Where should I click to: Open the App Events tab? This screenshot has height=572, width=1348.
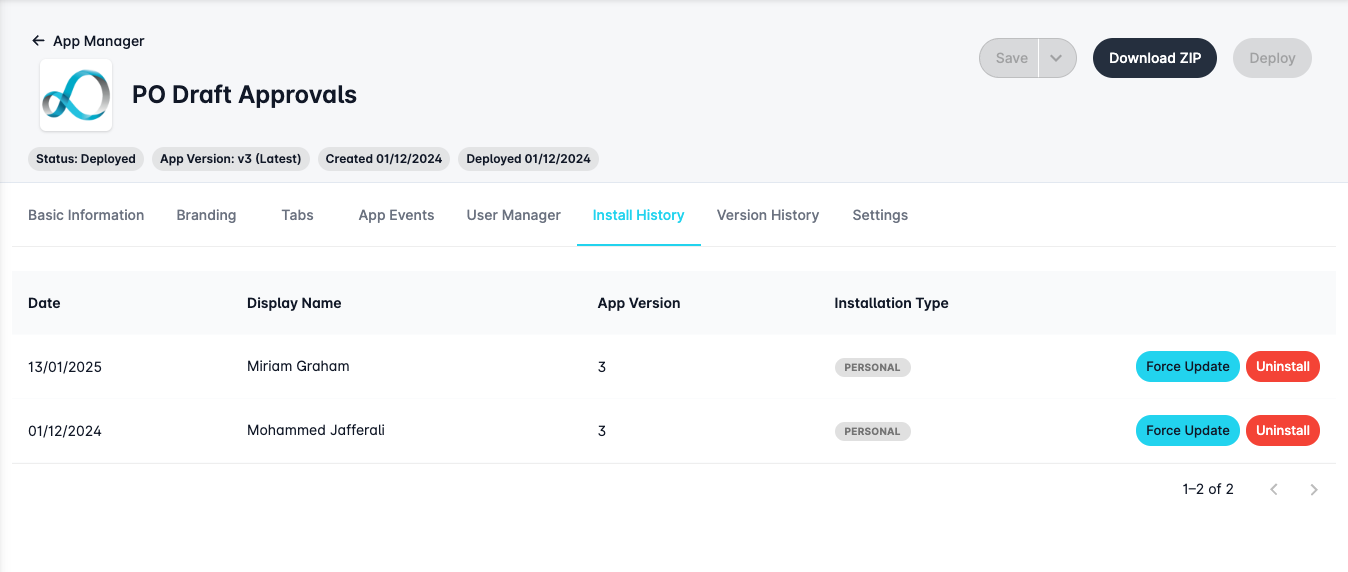396,215
